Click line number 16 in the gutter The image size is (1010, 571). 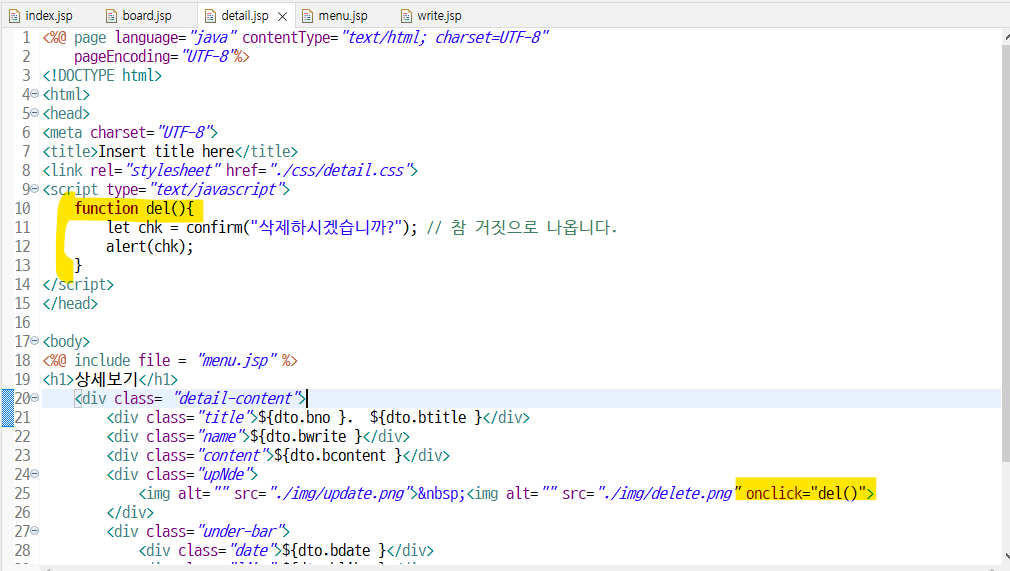tap(23, 322)
